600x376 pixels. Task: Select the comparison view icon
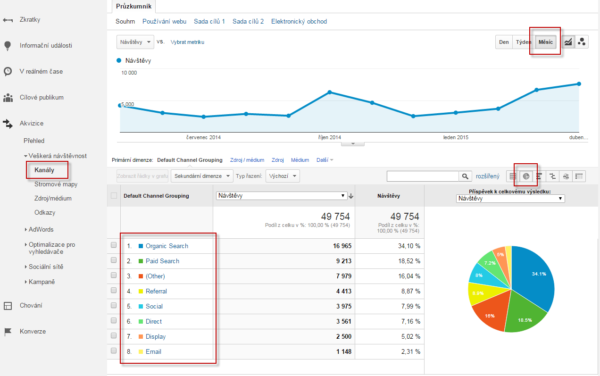553,176
